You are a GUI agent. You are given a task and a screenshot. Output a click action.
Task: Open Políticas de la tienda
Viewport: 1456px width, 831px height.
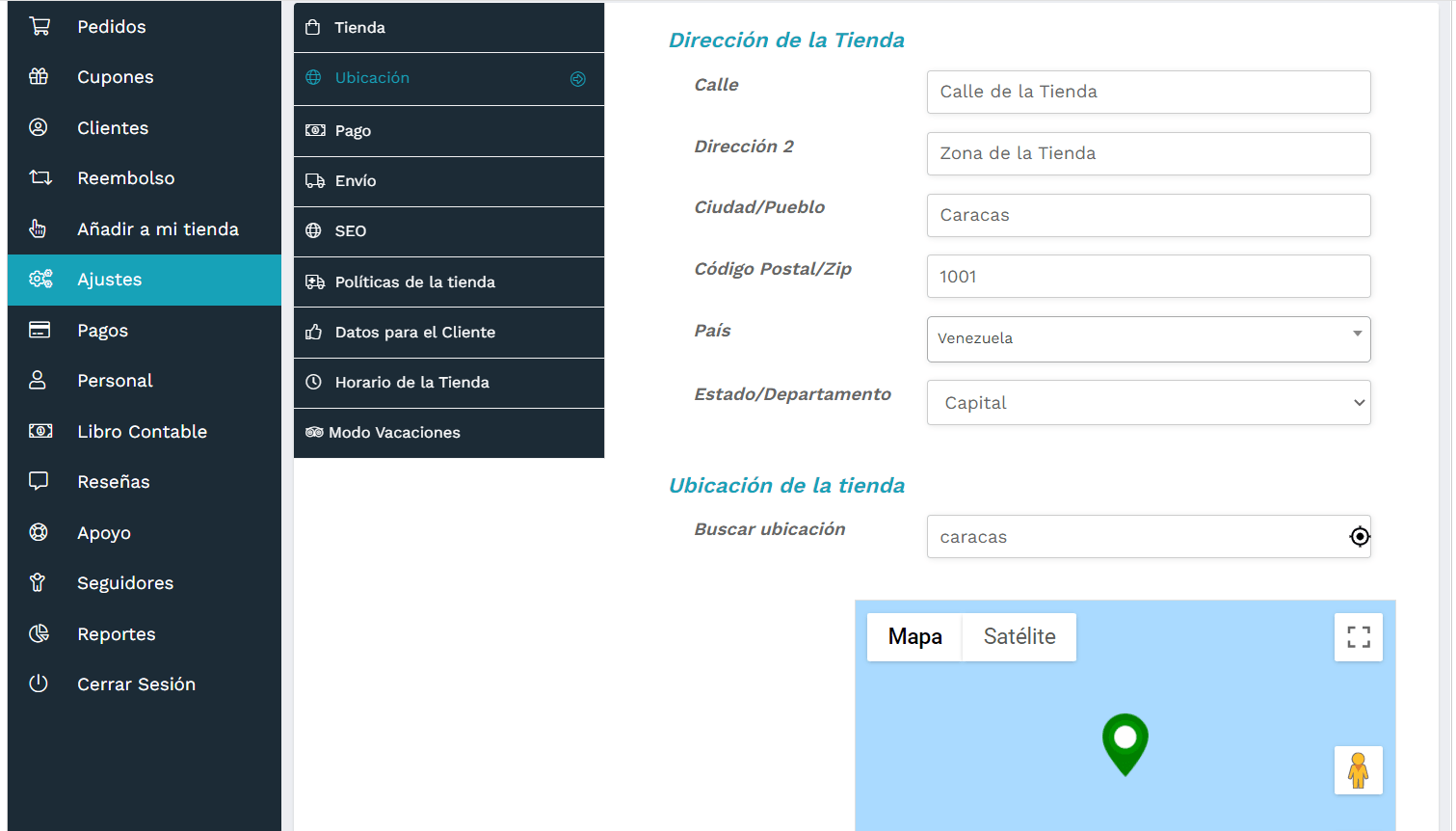pos(448,281)
